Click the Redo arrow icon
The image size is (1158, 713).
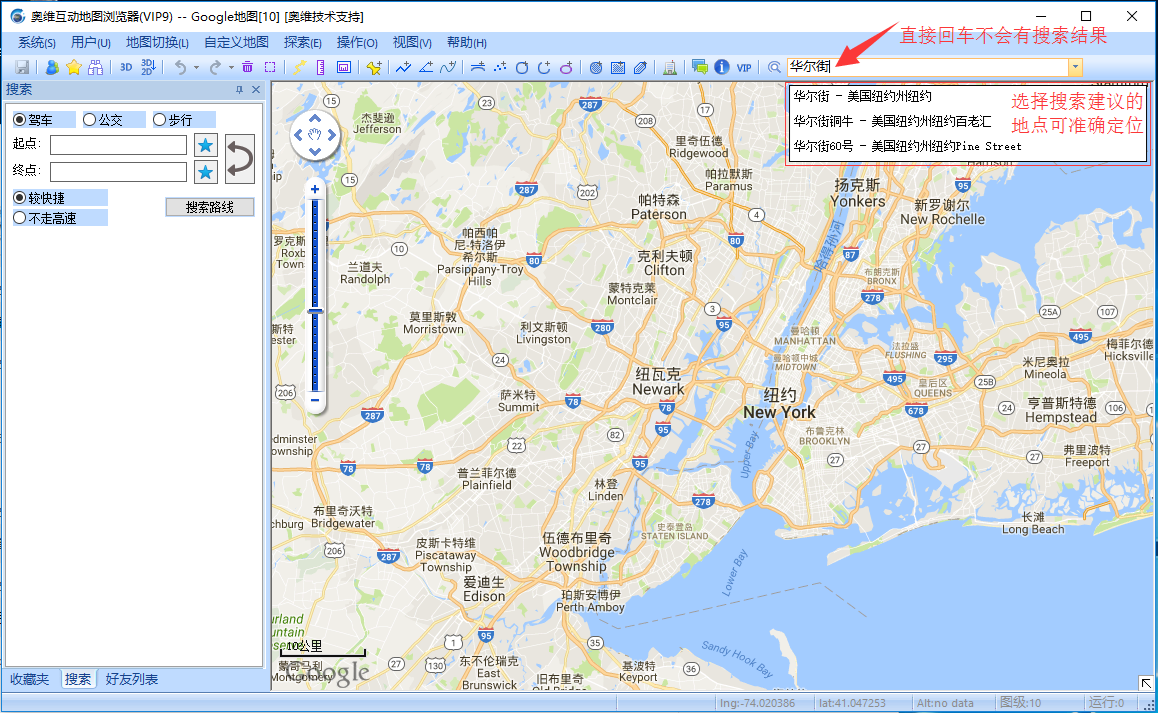point(215,67)
